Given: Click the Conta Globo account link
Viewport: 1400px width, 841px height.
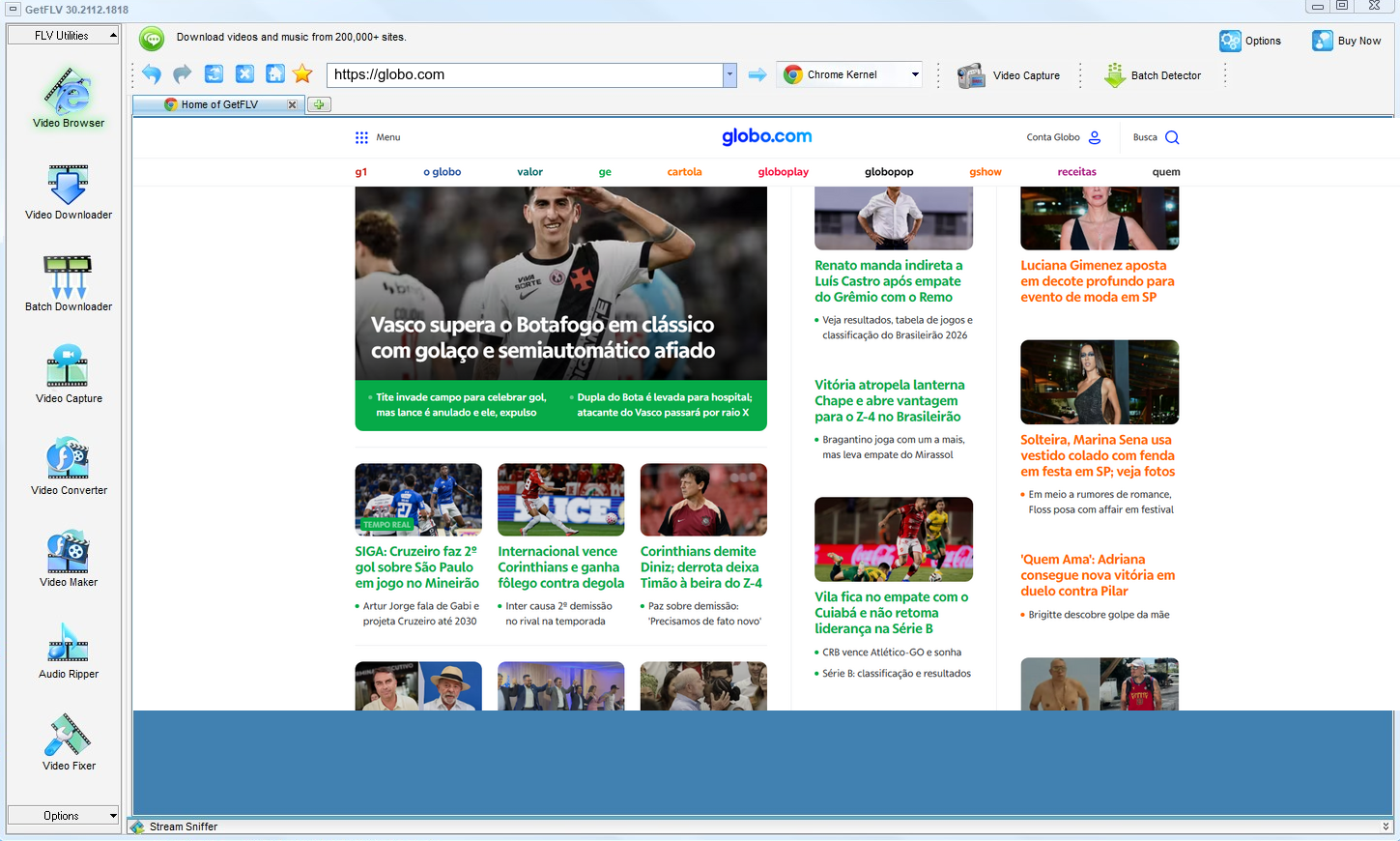Looking at the screenshot, I should [1064, 137].
